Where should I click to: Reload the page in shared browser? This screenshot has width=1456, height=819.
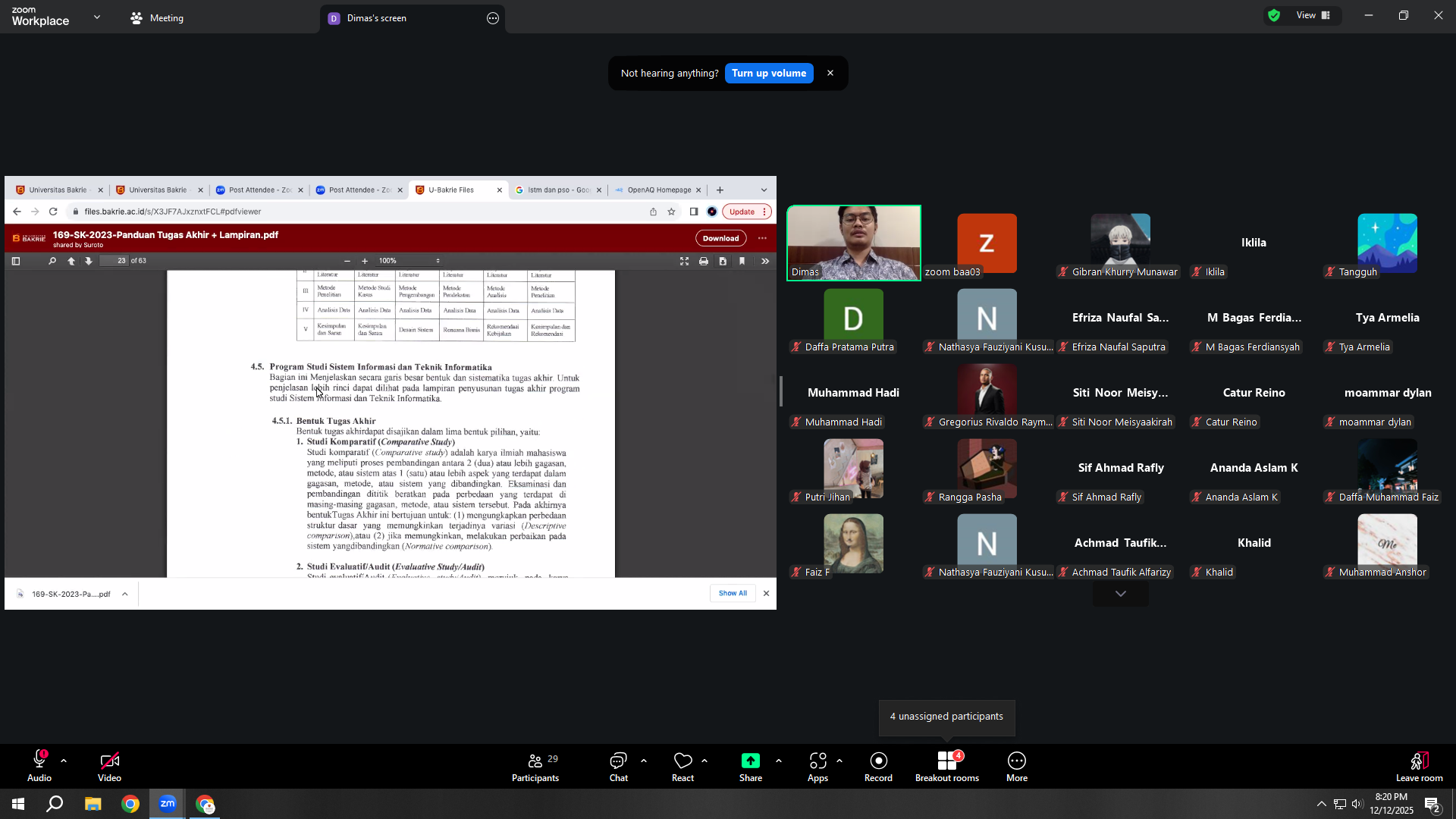coord(53,212)
